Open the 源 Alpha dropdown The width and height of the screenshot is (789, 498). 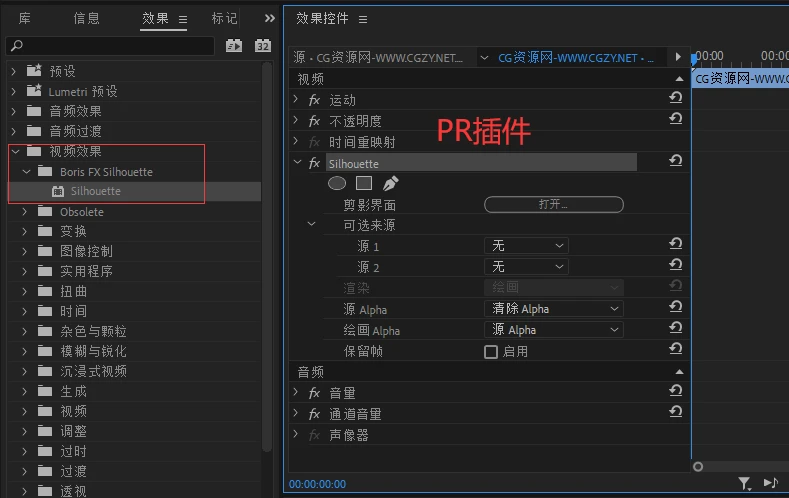(x=554, y=309)
